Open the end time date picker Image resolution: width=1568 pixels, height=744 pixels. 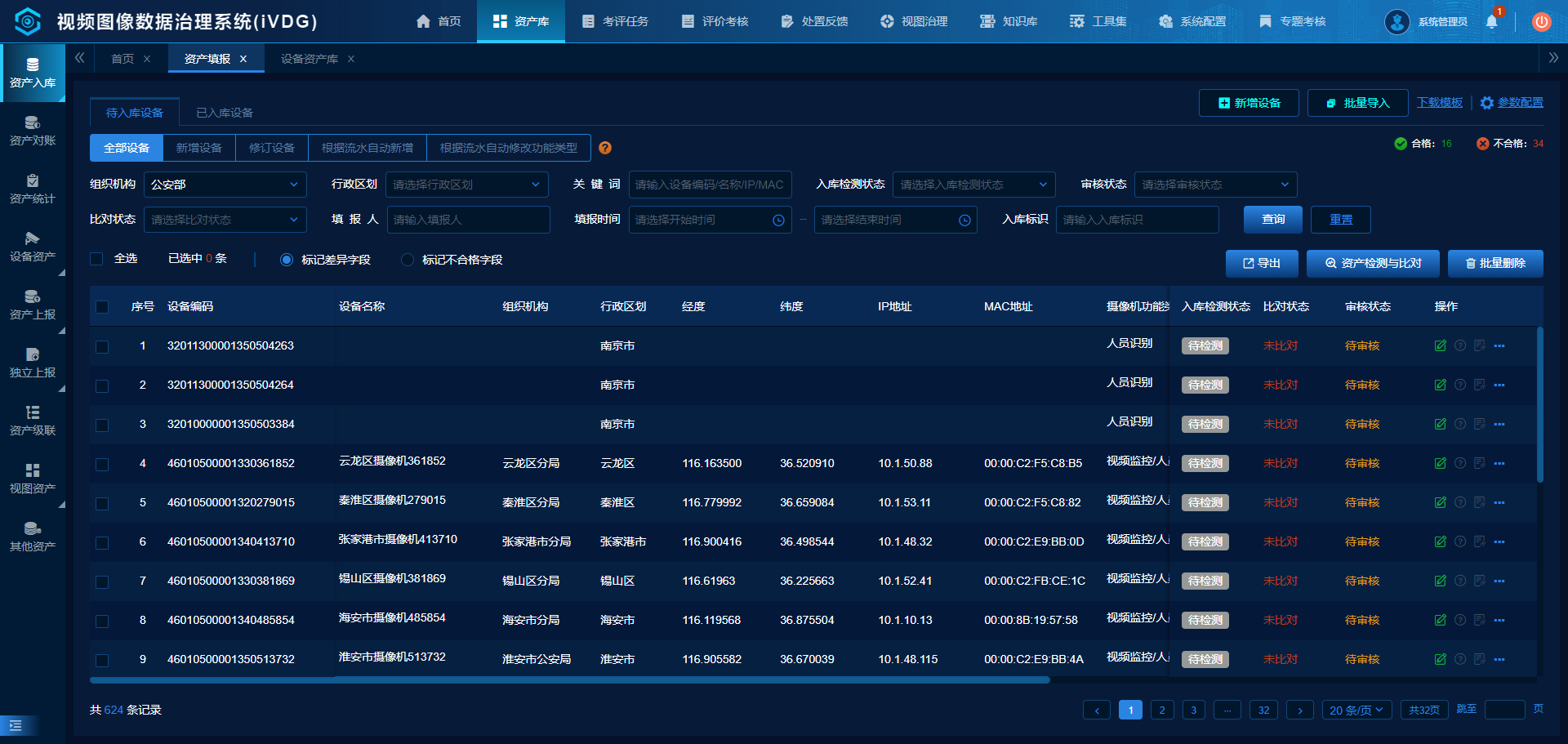coord(896,220)
